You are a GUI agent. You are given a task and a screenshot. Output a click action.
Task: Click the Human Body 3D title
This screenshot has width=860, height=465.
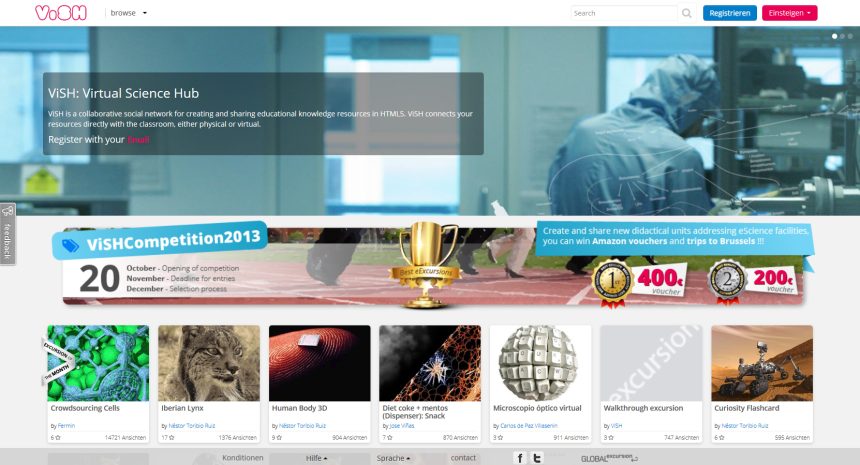[x=299, y=409]
